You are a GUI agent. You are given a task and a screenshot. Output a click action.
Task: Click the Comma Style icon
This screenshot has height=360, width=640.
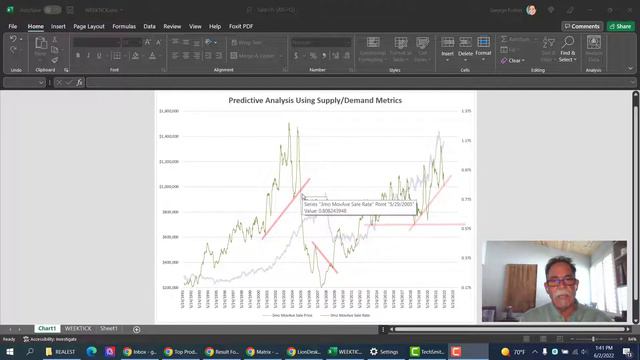click(x=324, y=56)
